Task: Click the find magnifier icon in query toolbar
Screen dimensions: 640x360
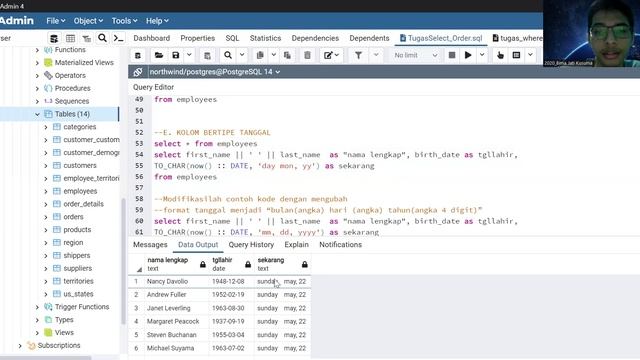Action: pyautogui.click(x=228, y=55)
